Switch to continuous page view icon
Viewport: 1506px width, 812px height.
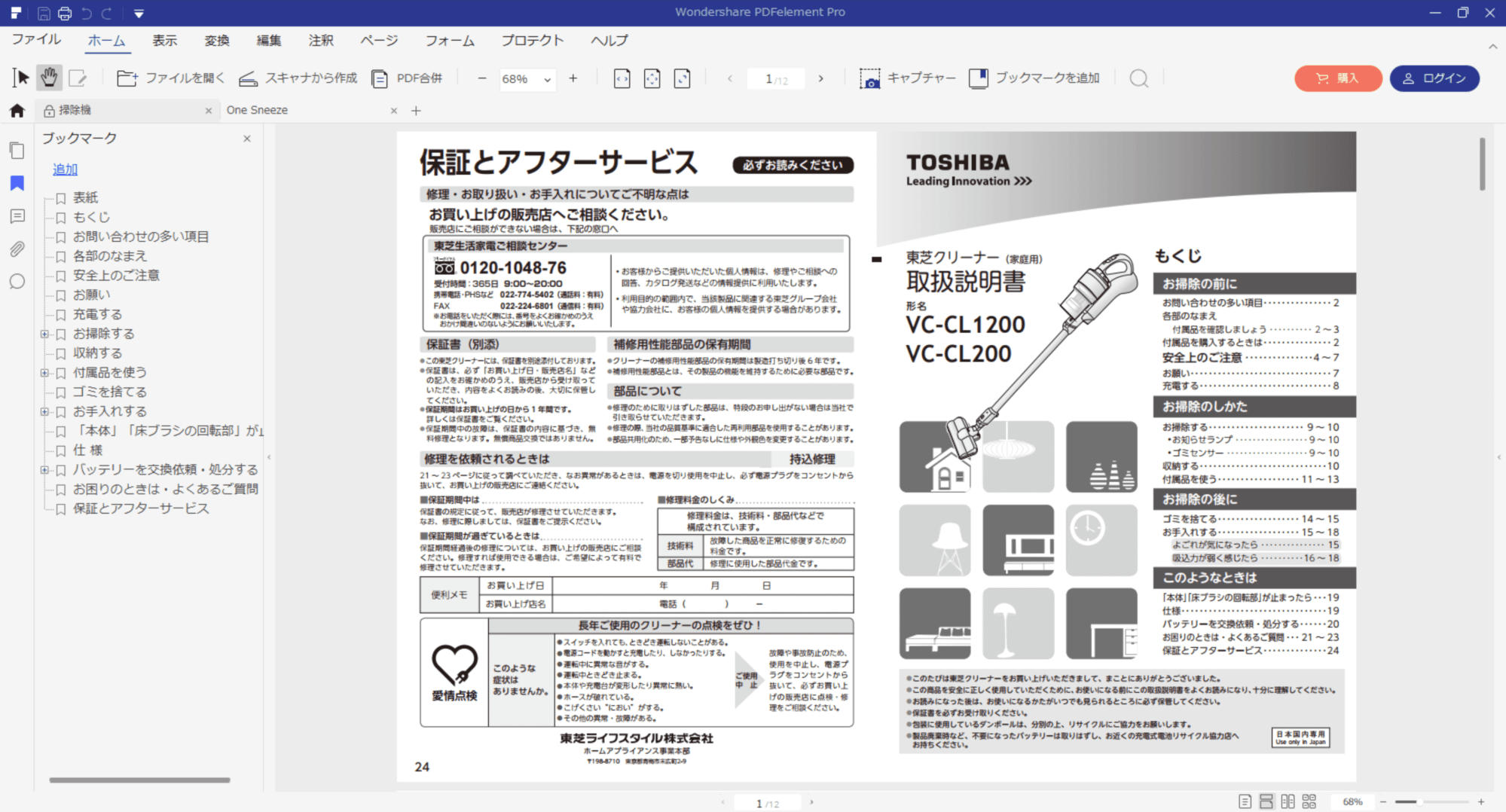pyautogui.click(x=1266, y=801)
